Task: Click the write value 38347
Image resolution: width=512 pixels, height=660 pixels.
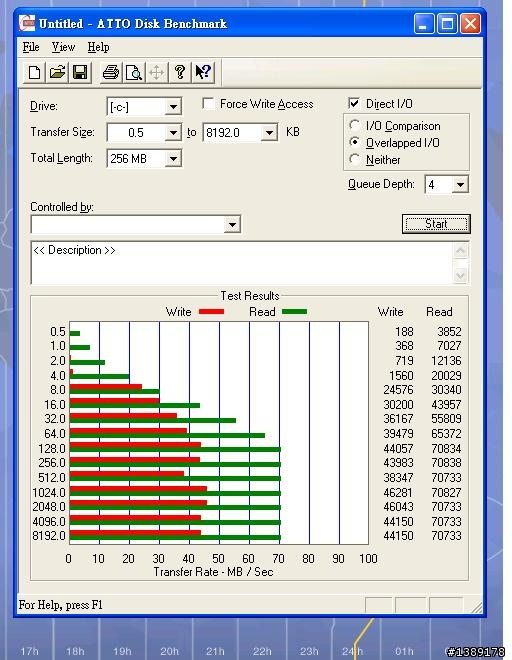Action: pos(398,477)
